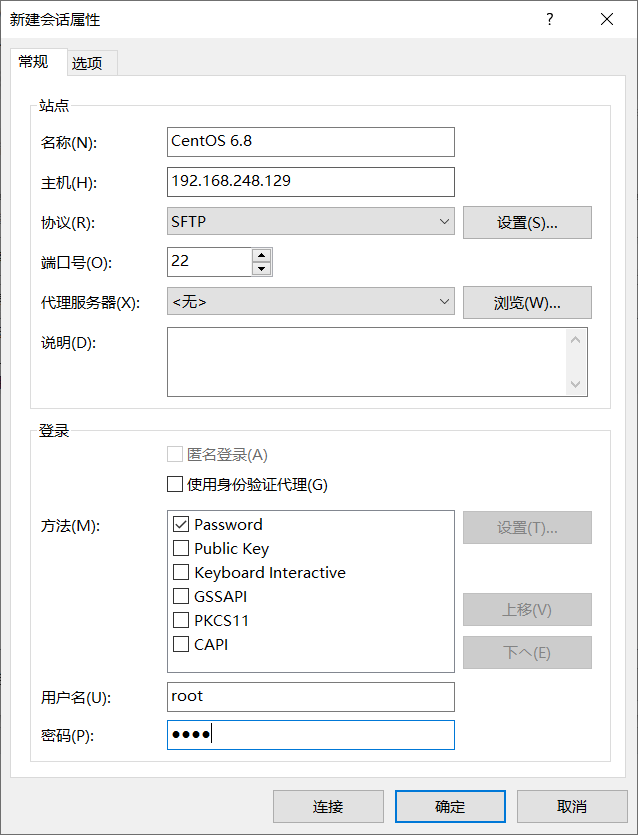Click the 密码(P) password field
Viewport: 638px width, 835px height.
pyautogui.click(x=310, y=735)
